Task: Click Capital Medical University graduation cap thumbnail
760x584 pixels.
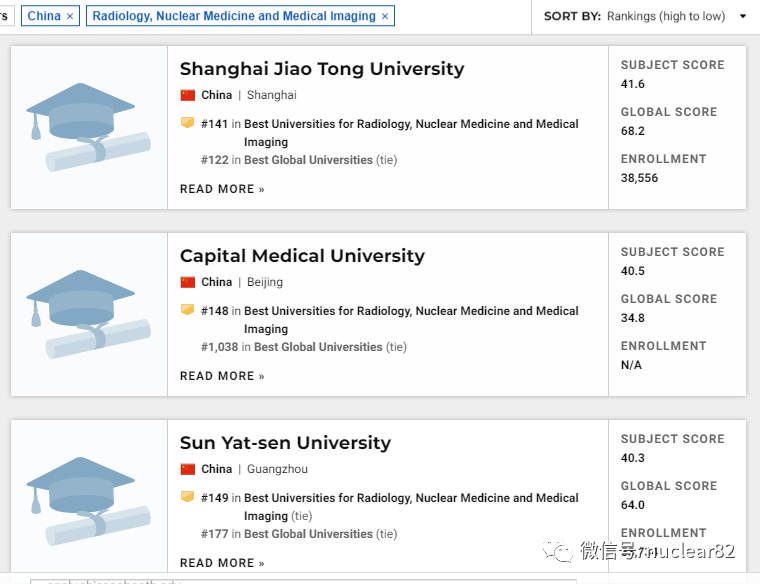Action: click(x=88, y=315)
